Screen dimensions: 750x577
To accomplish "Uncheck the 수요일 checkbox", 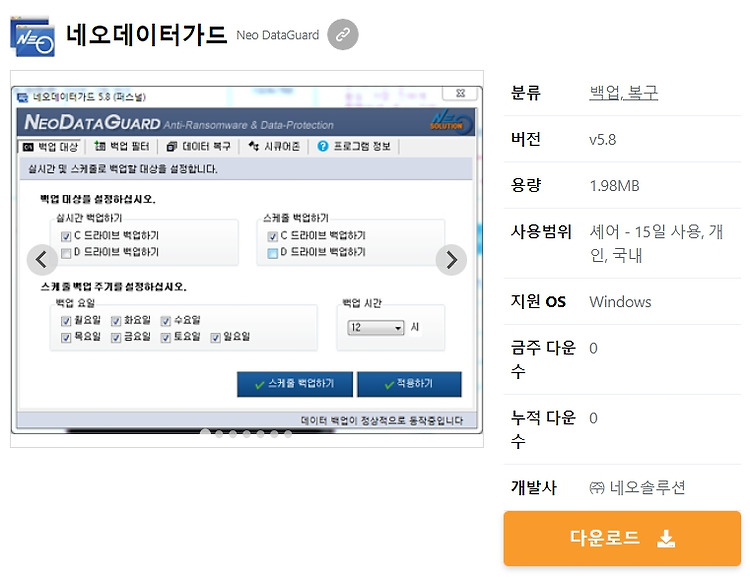I will pos(165,321).
